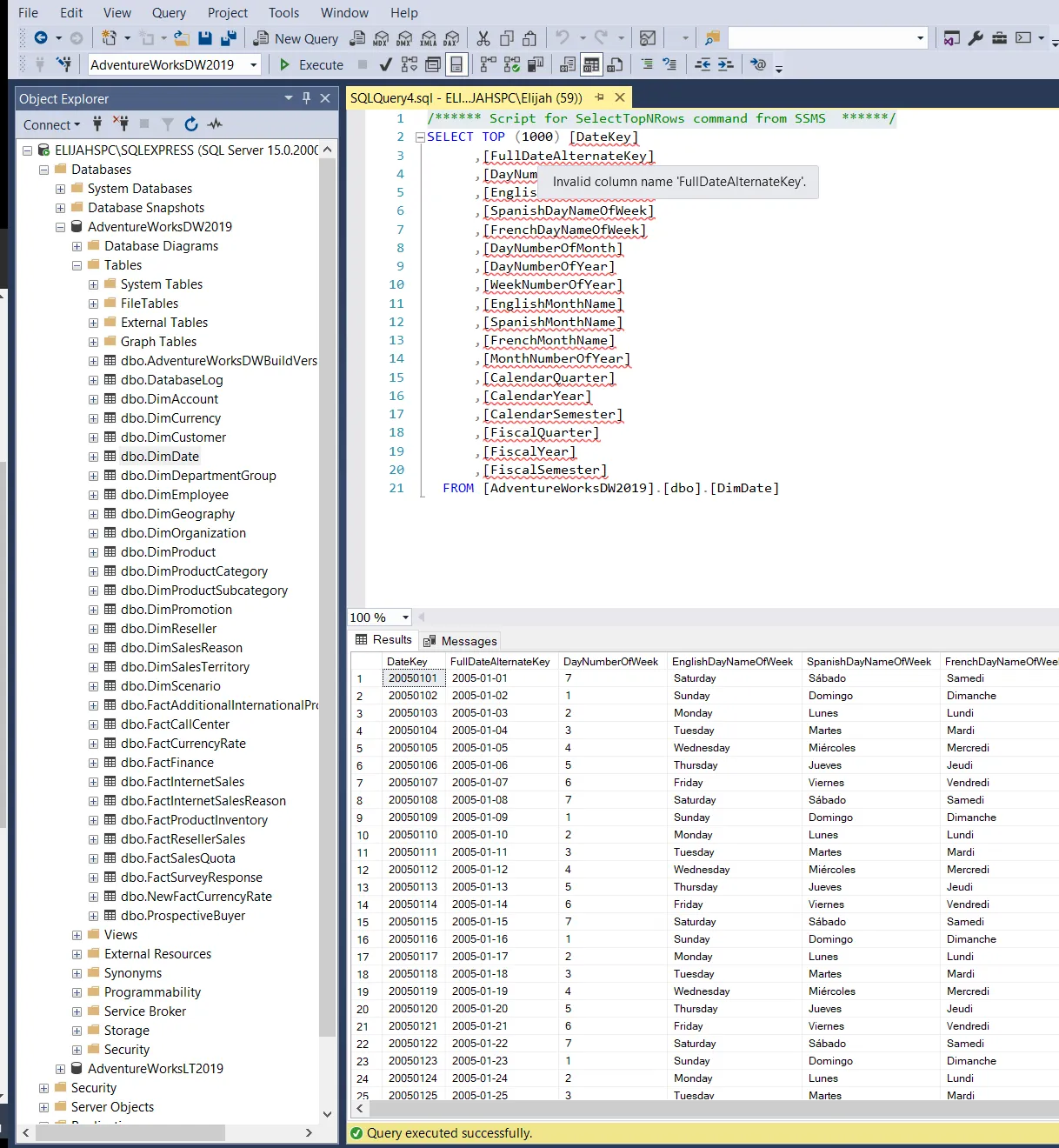1059x1148 pixels.
Task: Collapse the Tables folder node
Action: click(77, 265)
